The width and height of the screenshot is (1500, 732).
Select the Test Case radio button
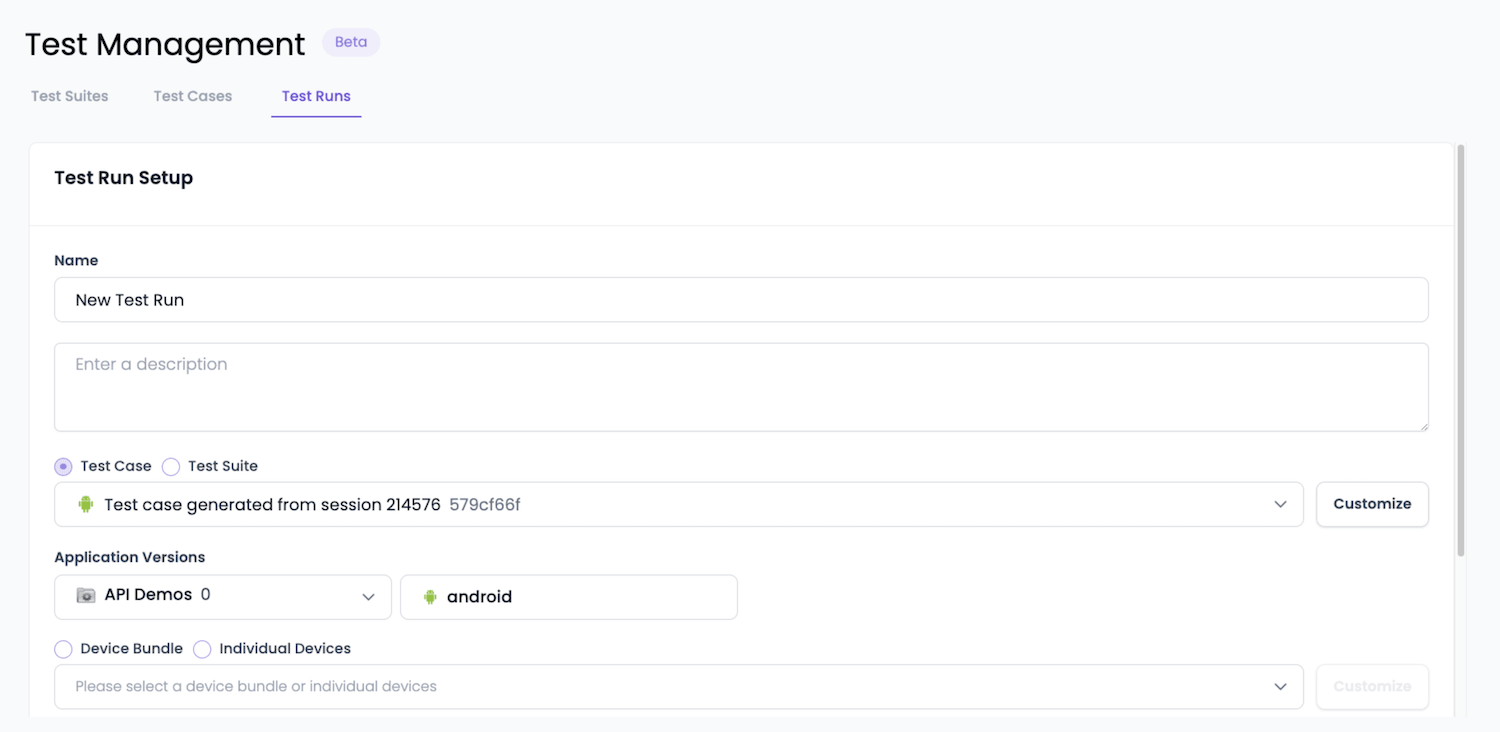[64, 466]
